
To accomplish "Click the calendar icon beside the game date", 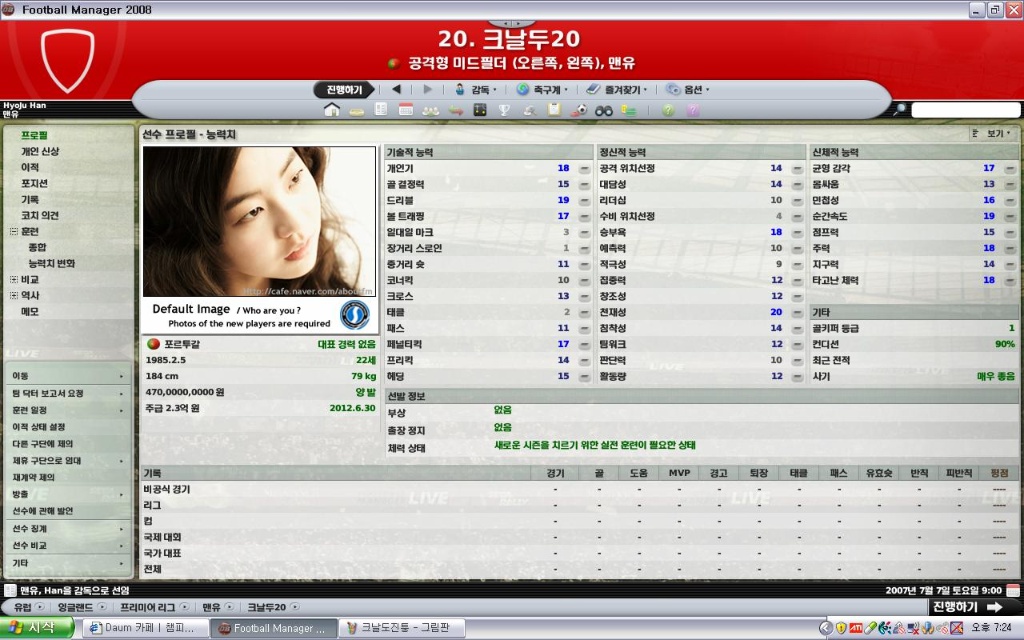I will tap(1014, 590).
